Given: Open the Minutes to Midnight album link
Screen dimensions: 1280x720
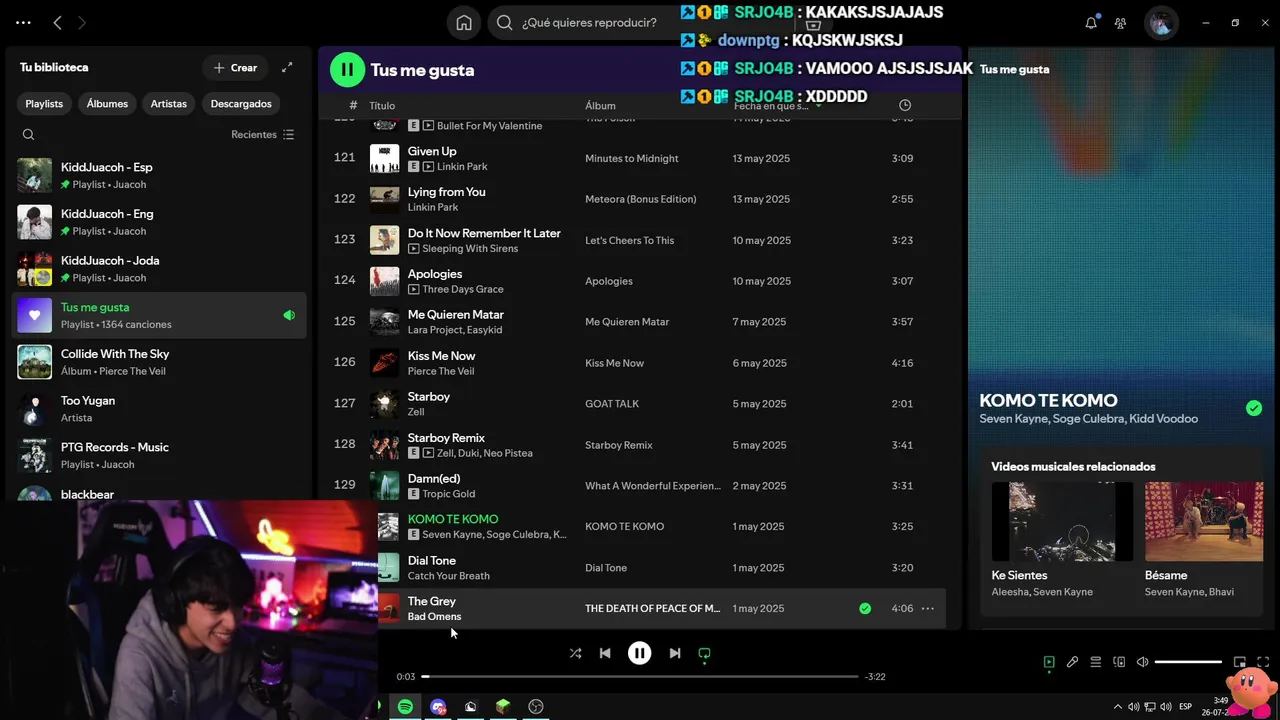Looking at the screenshot, I should (x=631, y=158).
